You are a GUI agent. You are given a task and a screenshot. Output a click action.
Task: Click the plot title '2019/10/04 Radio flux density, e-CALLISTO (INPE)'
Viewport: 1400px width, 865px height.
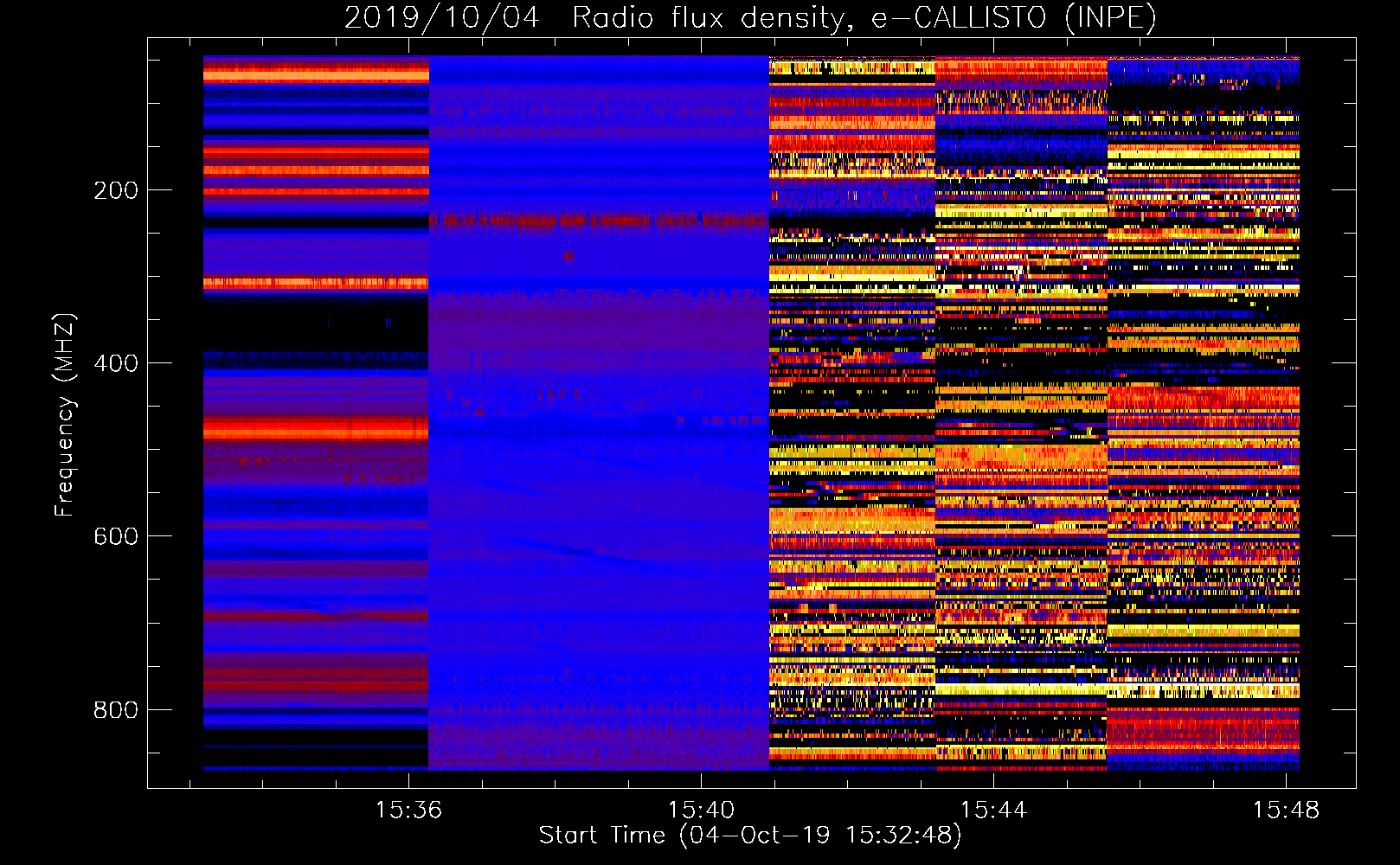[750, 17]
